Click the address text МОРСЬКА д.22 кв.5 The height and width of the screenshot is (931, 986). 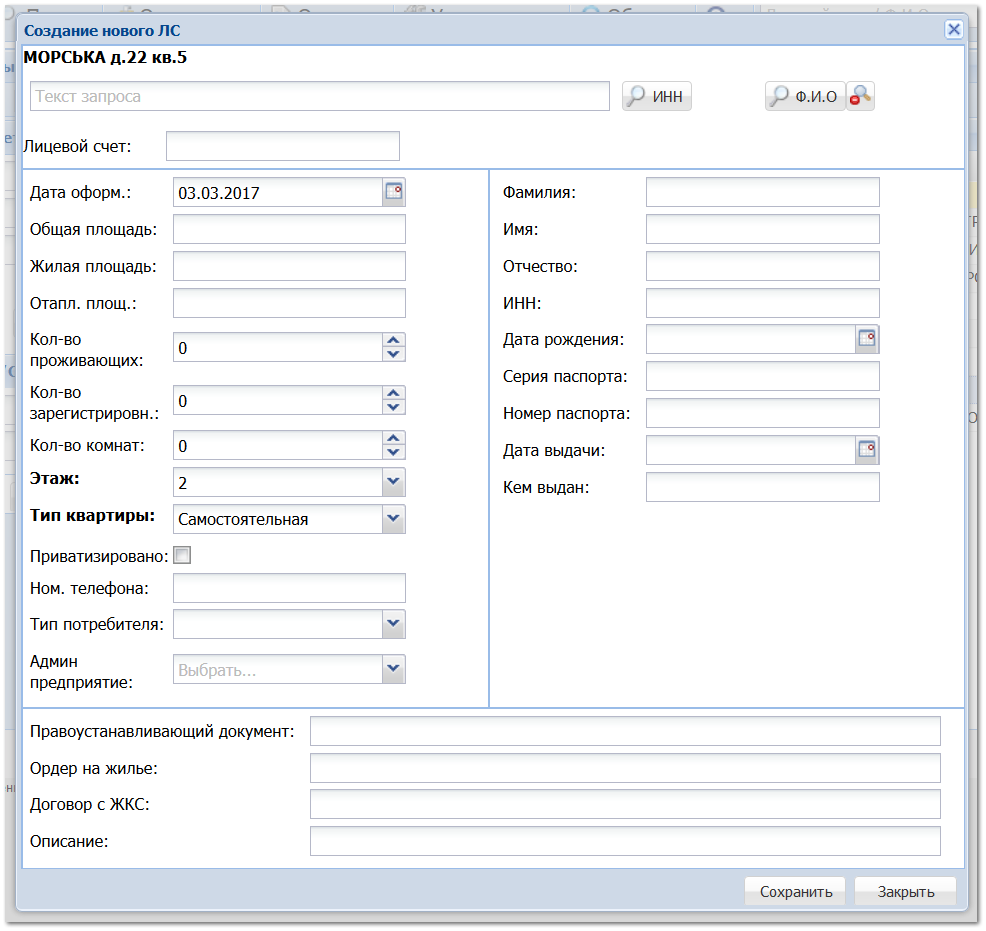(105, 57)
